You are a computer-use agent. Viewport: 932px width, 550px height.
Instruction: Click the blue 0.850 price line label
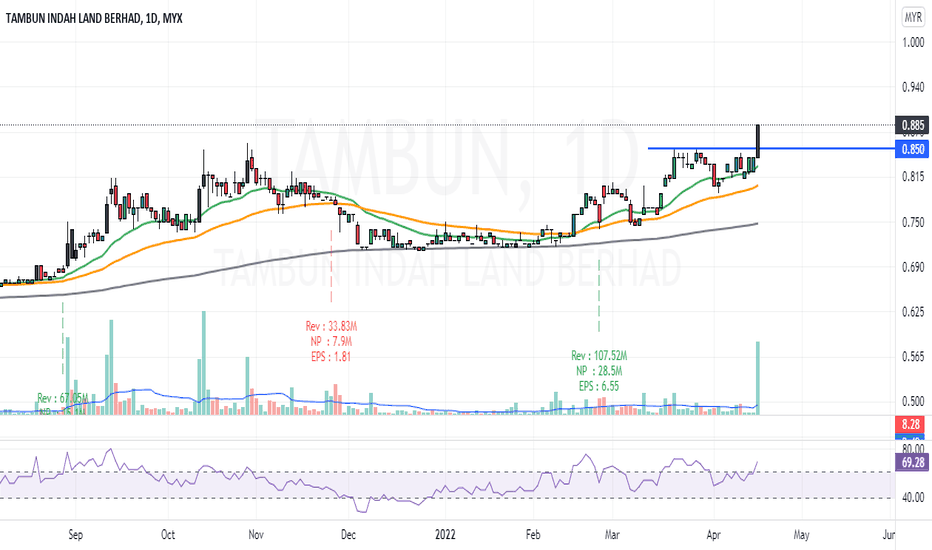pyautogui.click(x=912, y=149)
